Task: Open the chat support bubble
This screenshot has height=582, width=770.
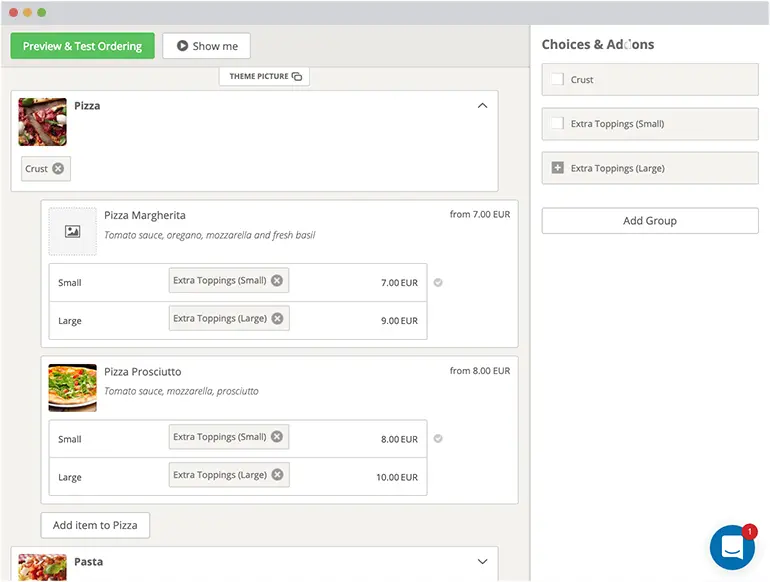Action: click(x=732, y=547)
